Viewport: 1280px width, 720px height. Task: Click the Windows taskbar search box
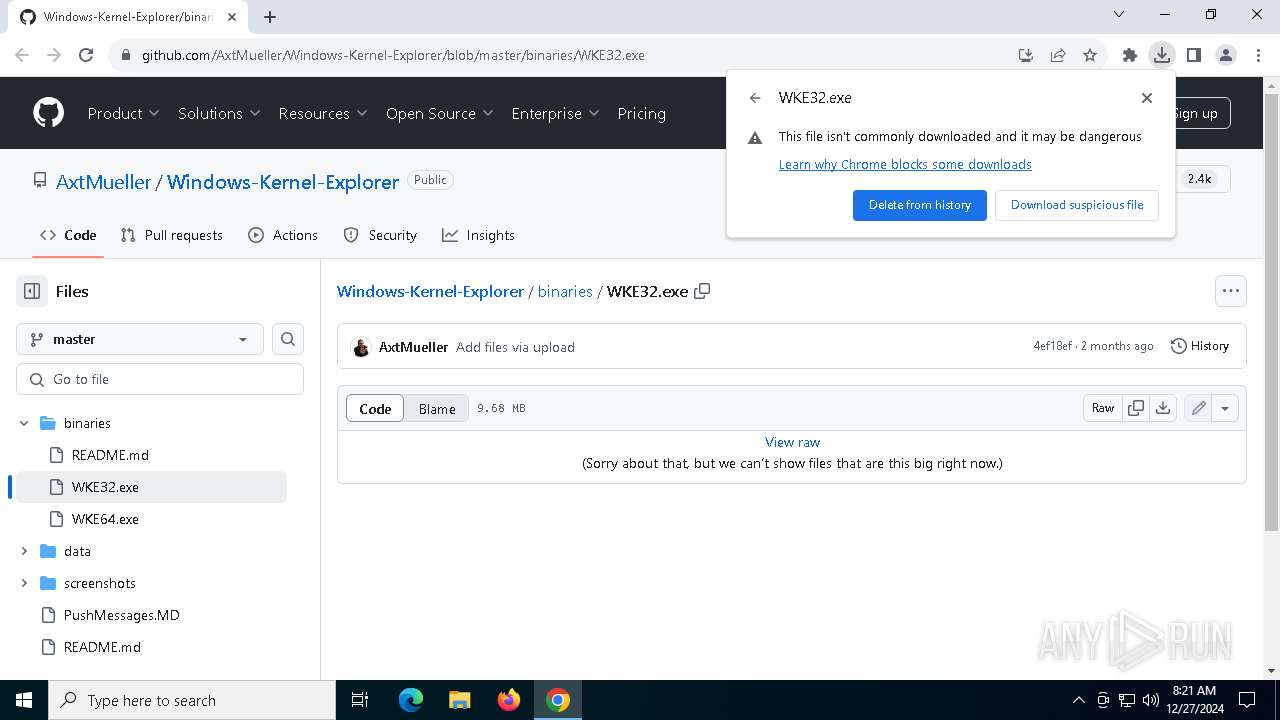tap(192, 700)
